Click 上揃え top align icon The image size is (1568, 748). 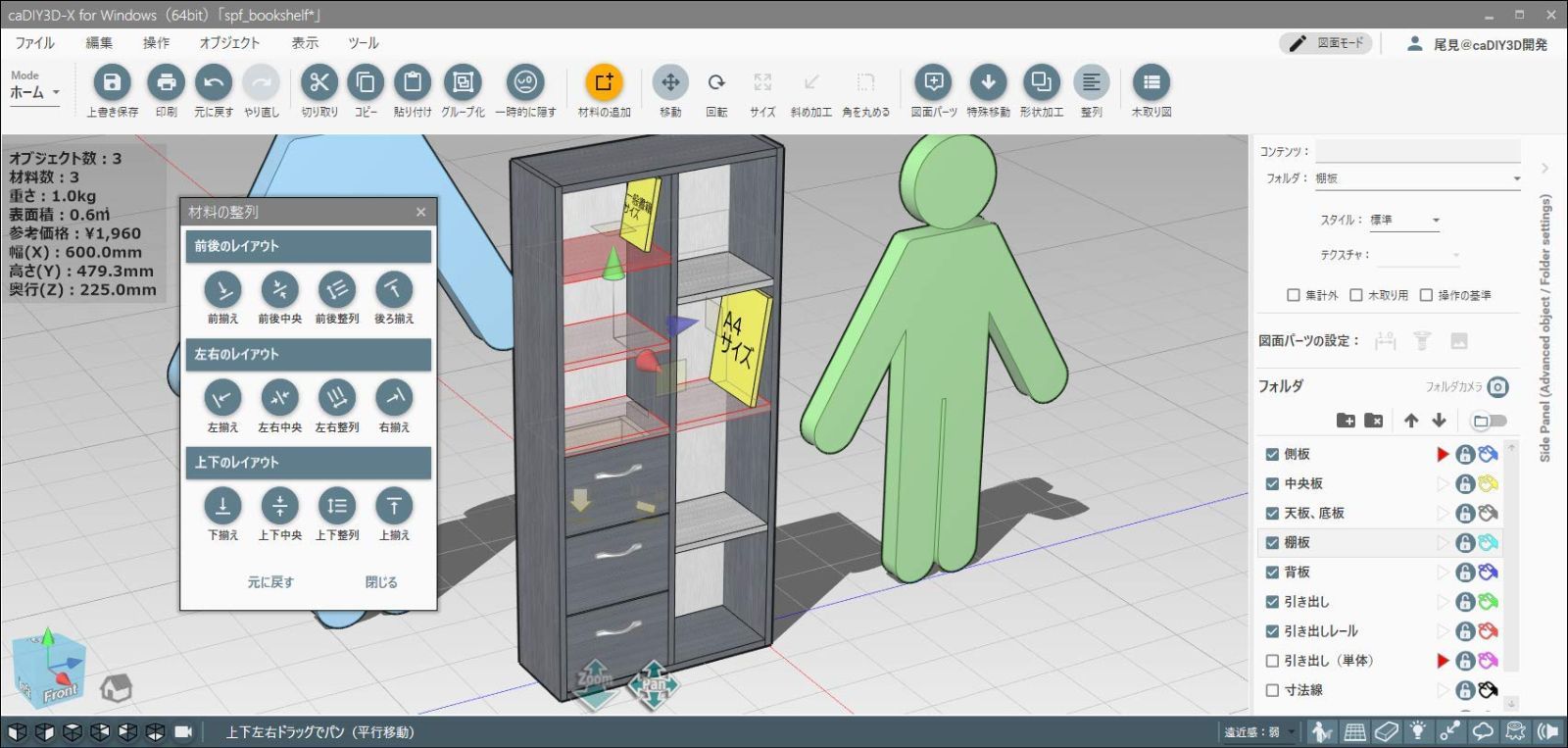click(394, 506)
